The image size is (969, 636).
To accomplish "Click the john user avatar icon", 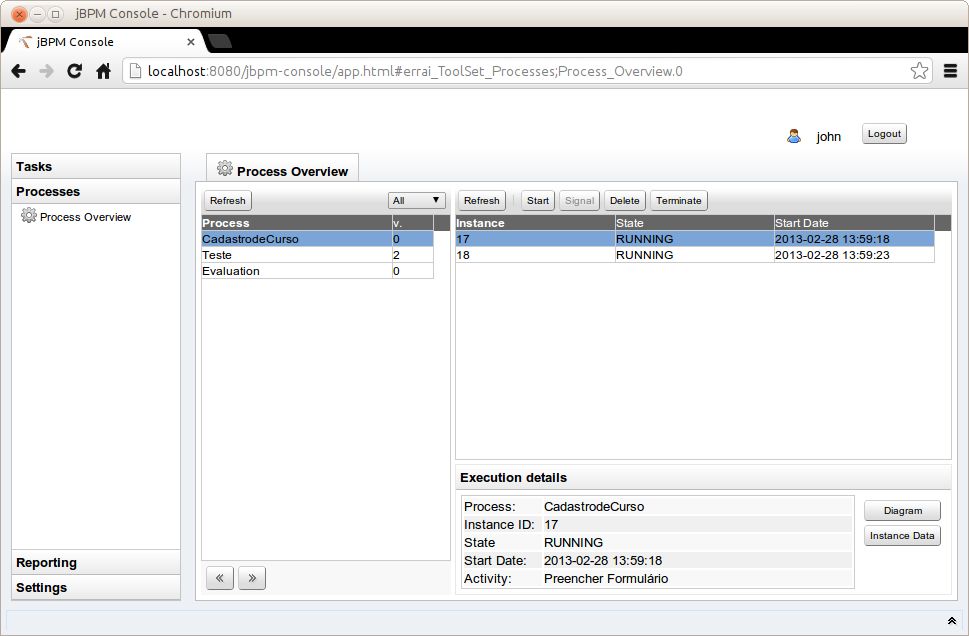I will [x=794, y=136].
